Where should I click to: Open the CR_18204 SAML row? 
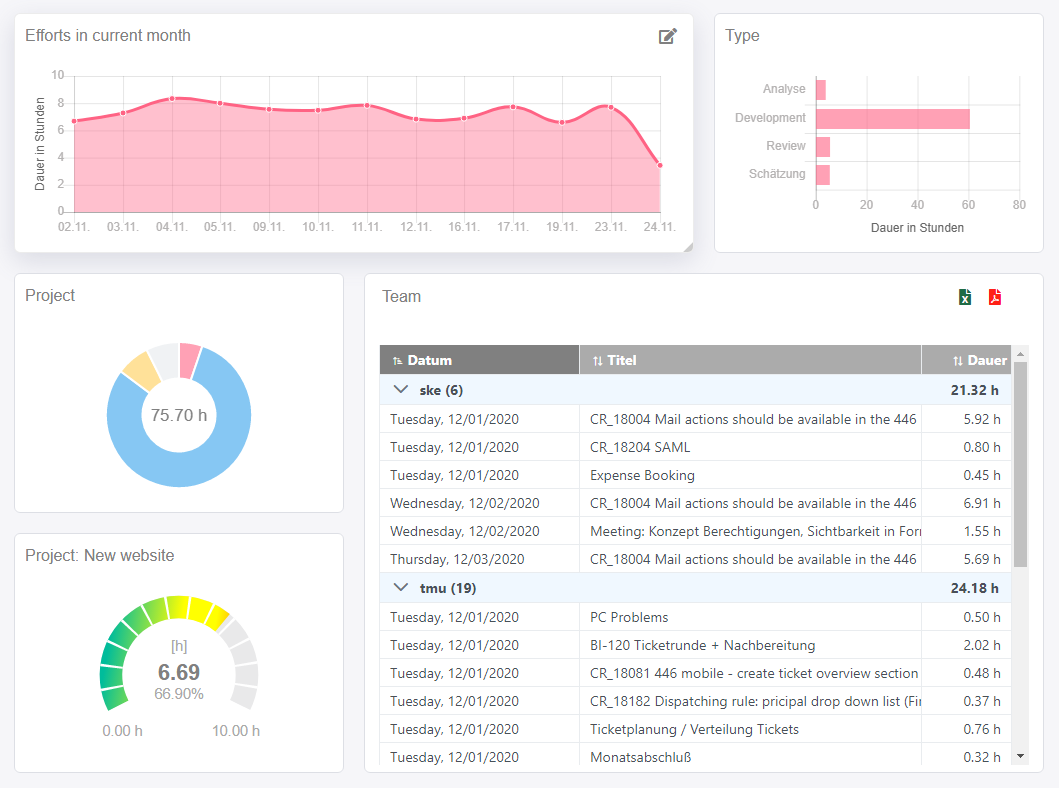(640, 447)
